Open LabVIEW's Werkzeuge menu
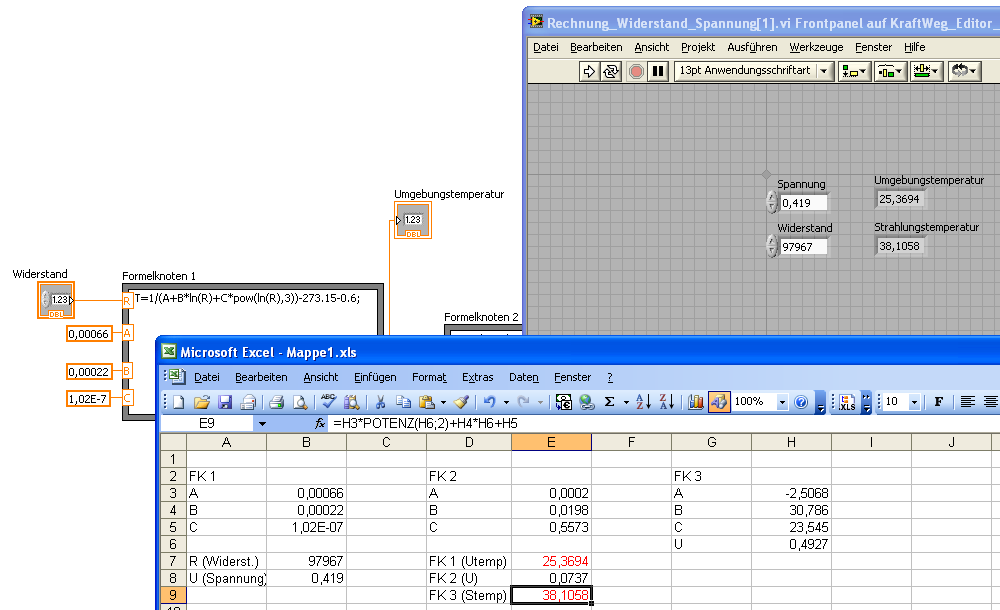1000x610 pixels. (x=816, y=47)
